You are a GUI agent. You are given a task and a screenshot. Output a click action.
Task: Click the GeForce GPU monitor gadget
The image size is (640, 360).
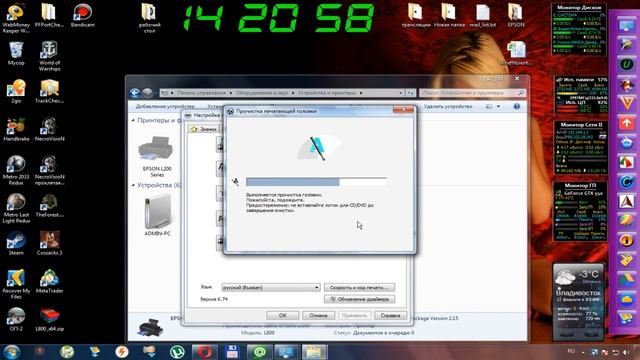pyautogui.click(x=580, y=212)
